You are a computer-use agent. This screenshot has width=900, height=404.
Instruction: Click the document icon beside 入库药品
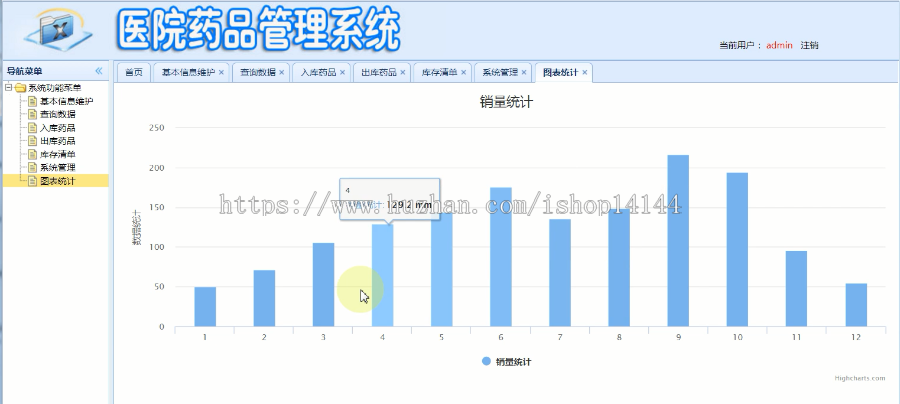tap(33, 127)
